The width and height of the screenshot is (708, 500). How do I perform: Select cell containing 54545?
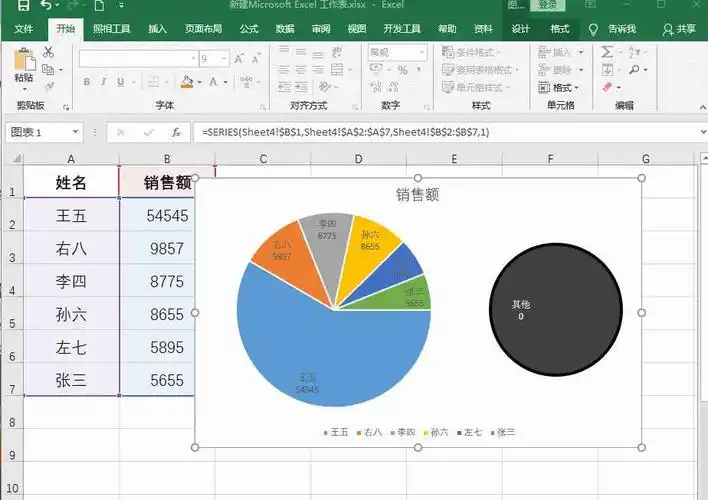point(157,215)
